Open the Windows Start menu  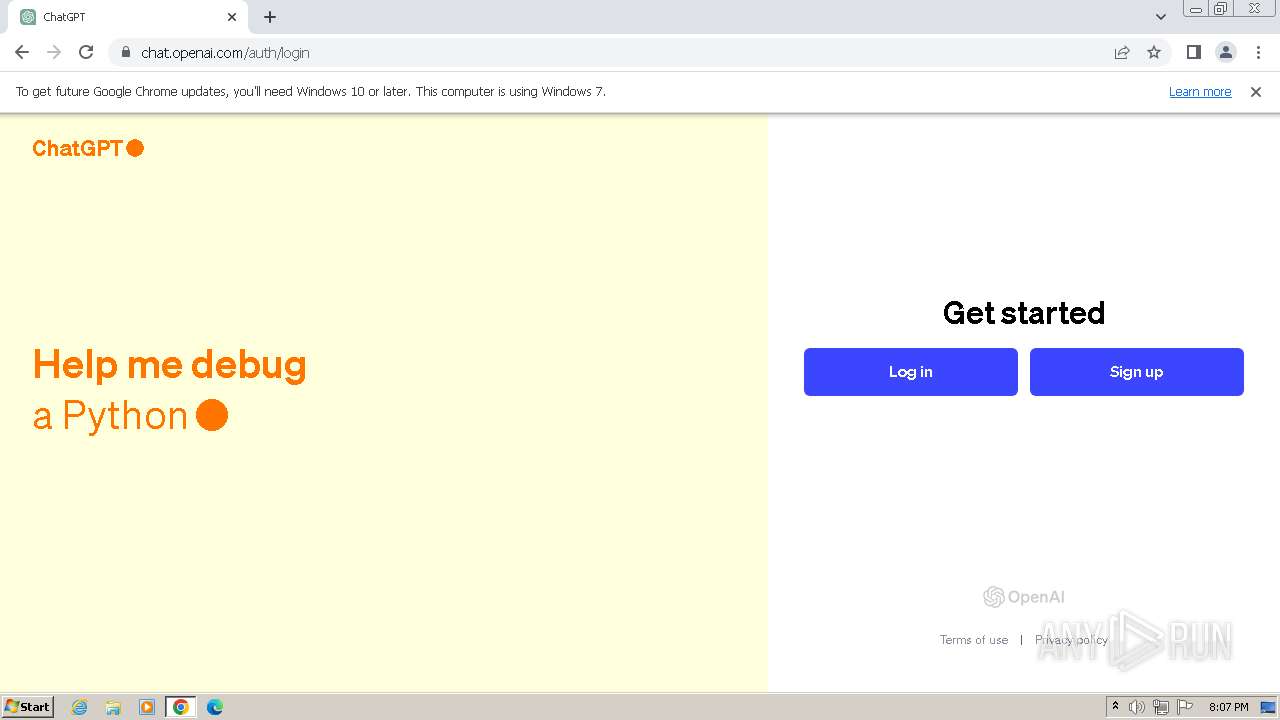coord(28,707)
